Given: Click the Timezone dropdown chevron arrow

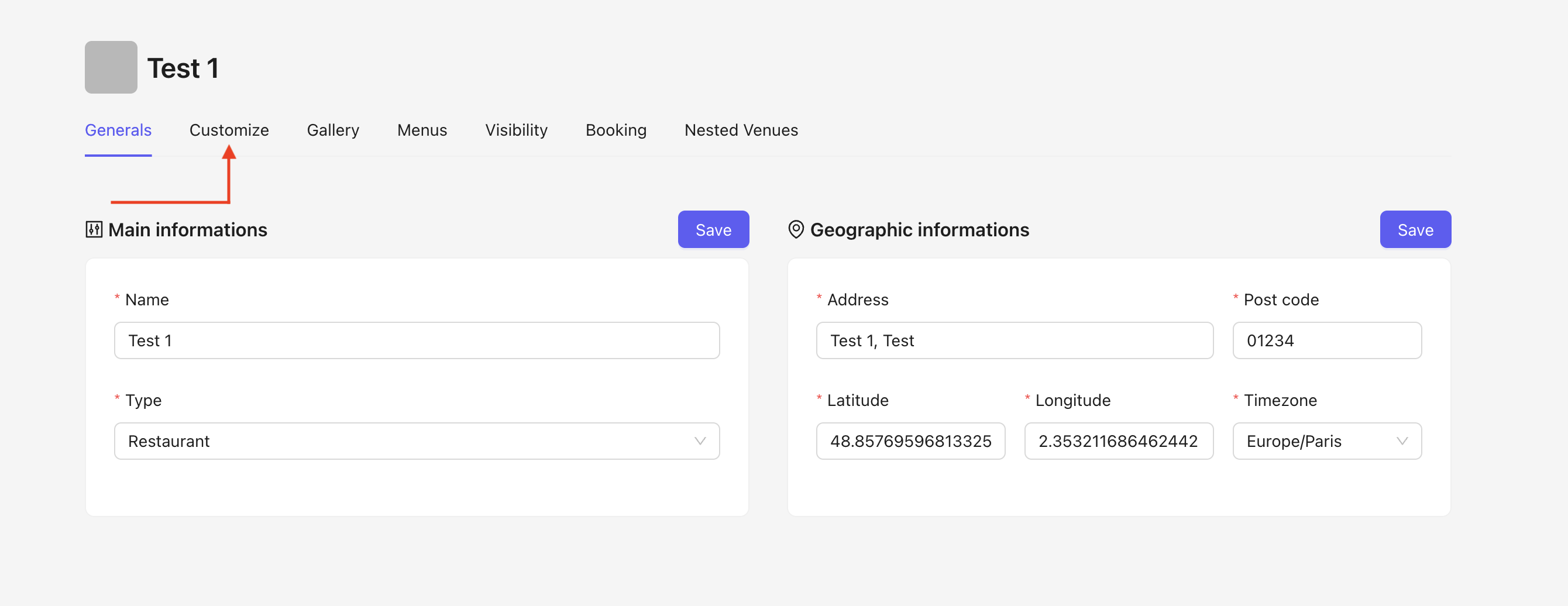Looking at the screenshot, I should point(1402,441).
